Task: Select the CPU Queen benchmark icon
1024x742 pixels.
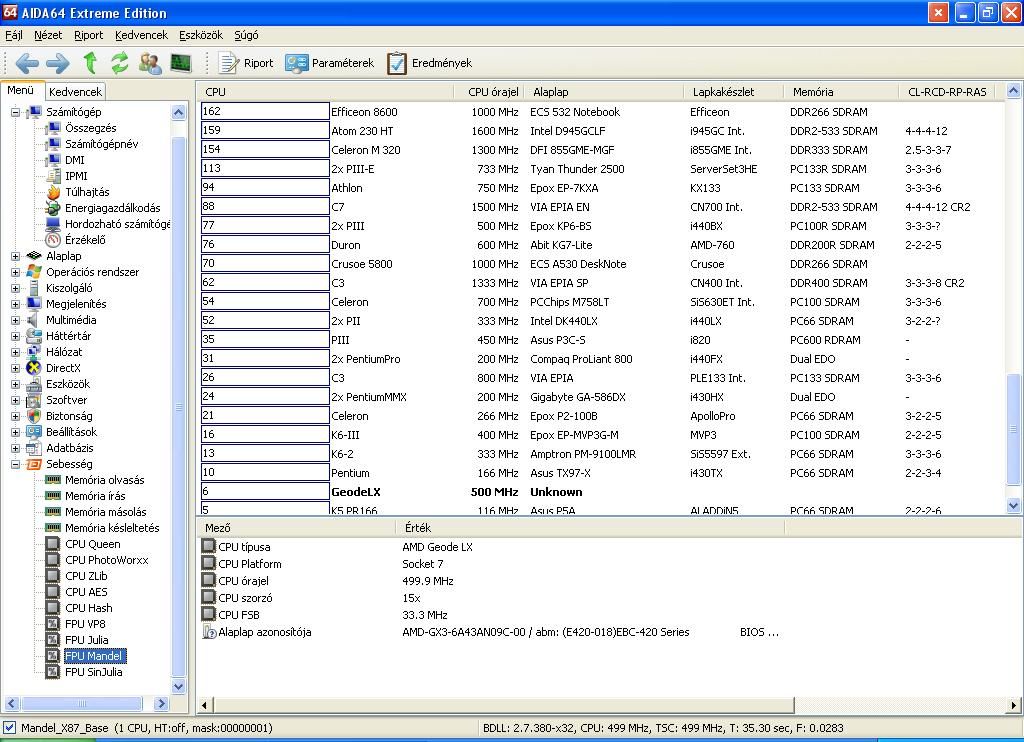Action: [x=53, y=544]
